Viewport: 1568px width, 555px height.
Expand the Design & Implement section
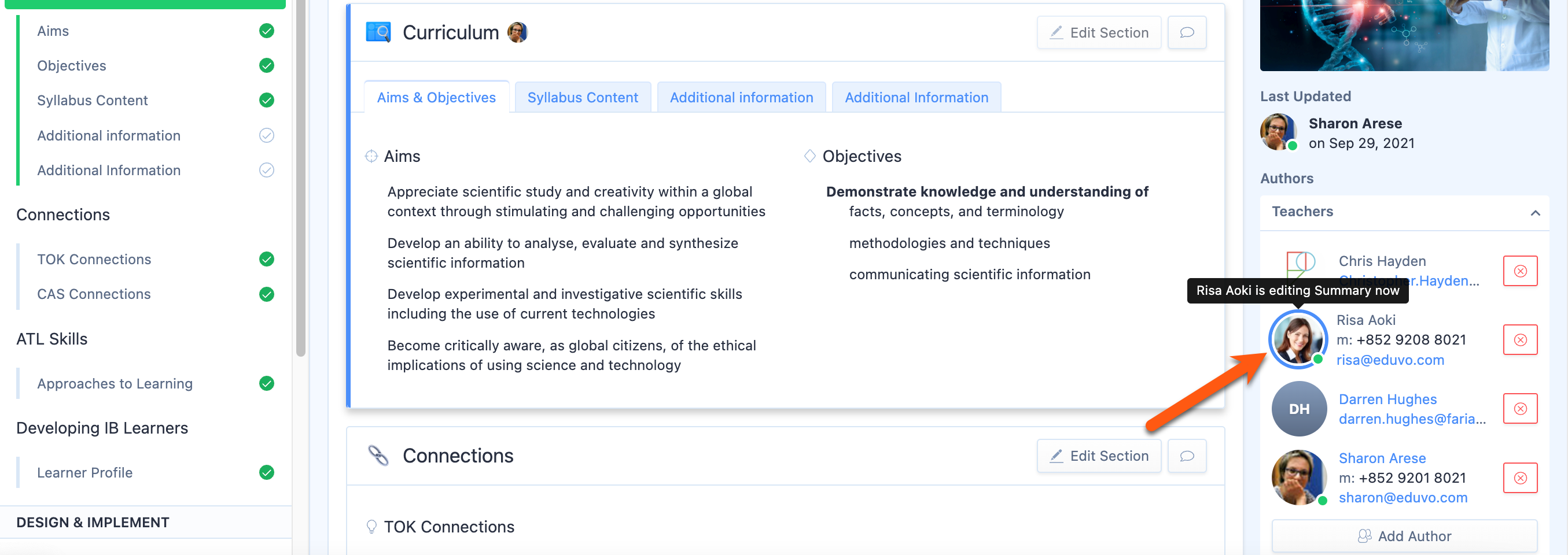93,522
